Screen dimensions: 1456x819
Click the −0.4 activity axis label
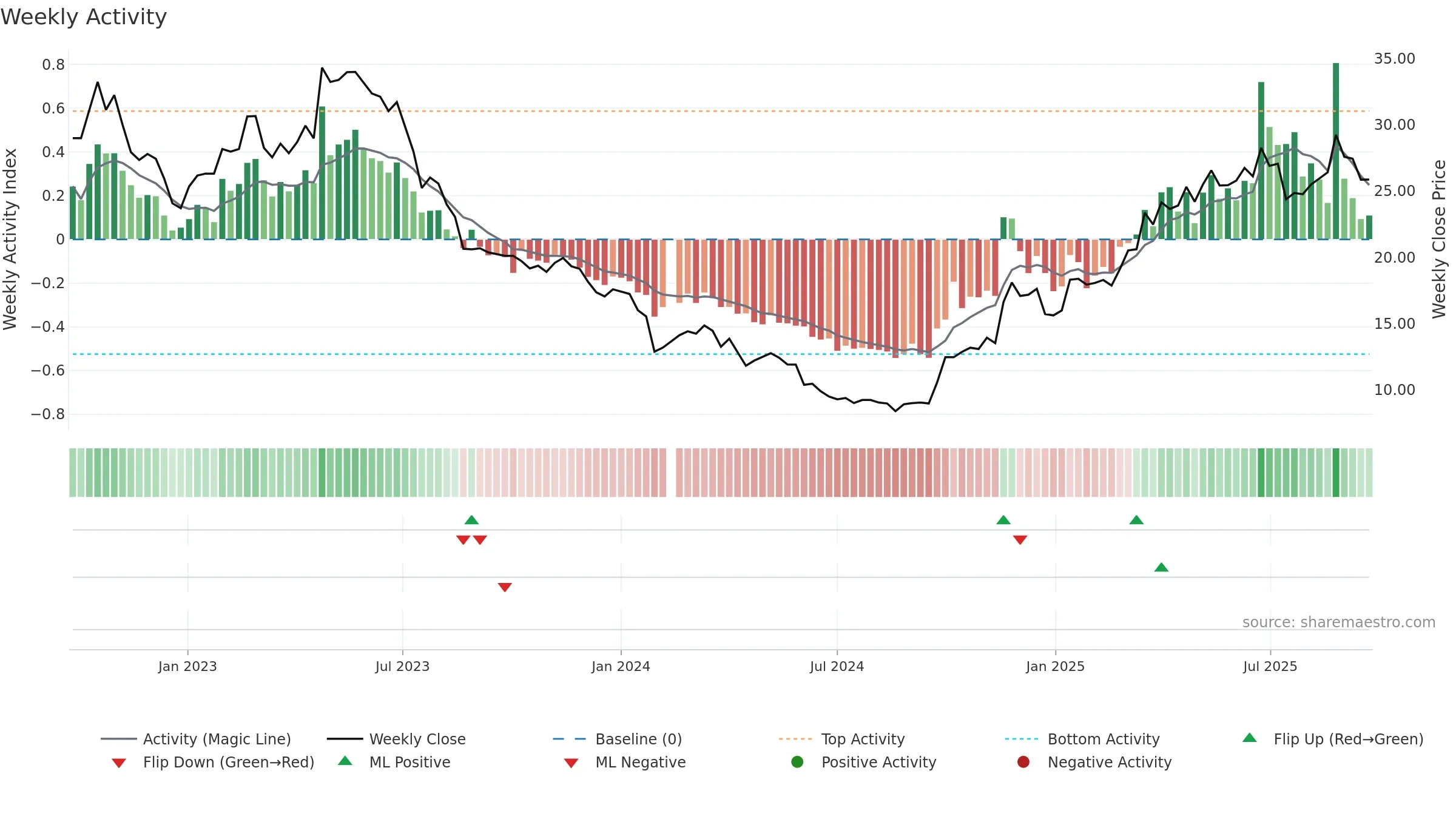click(x=48, y=327)
